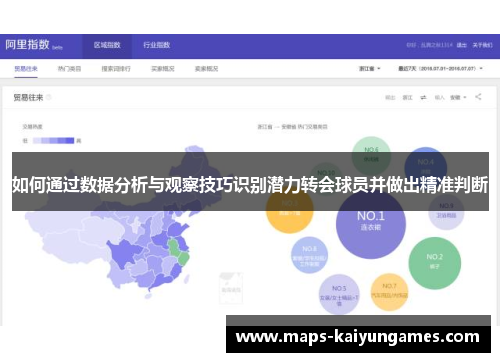Click the 退出 logout link
This screenshot has width=500, height=362.
click(x=462, y=45)
